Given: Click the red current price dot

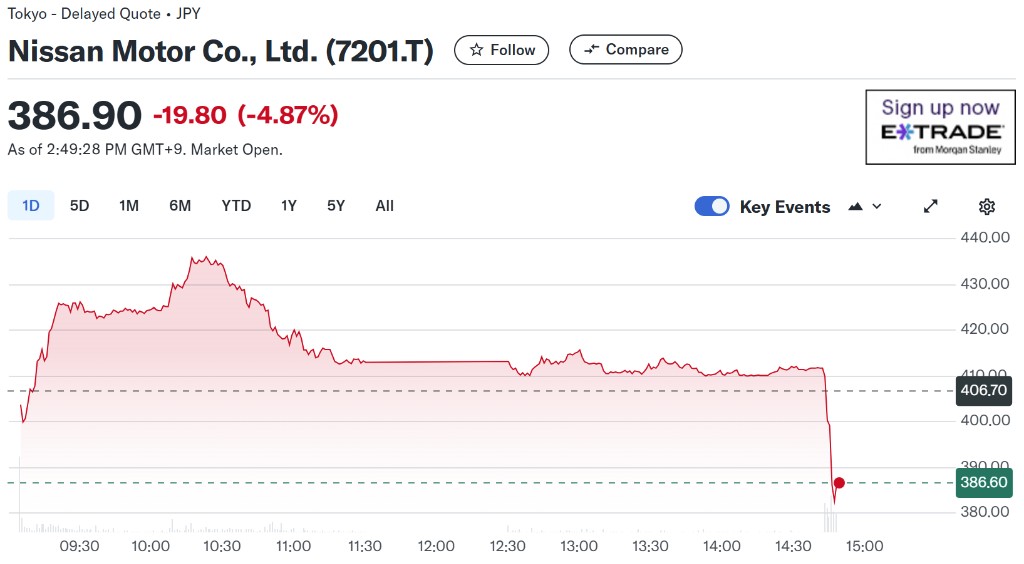Looking at the screenshot, I should [x=839, y=483].
